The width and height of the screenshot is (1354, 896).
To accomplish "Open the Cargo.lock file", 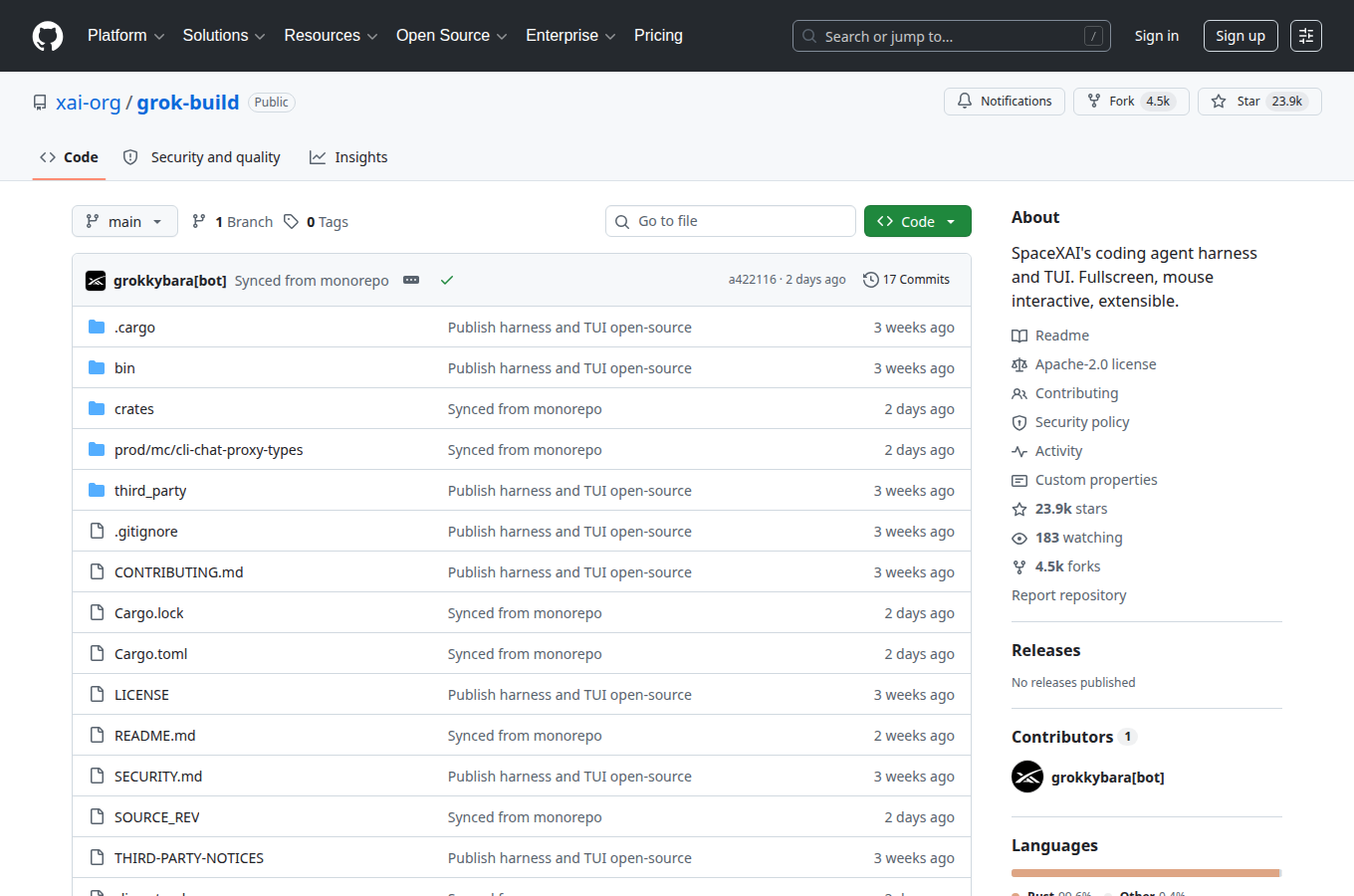I will (x=149, y=613).
